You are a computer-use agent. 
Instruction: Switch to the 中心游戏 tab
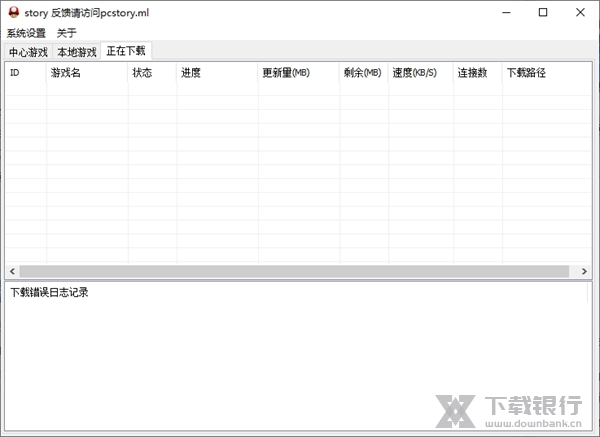point(28,52)
